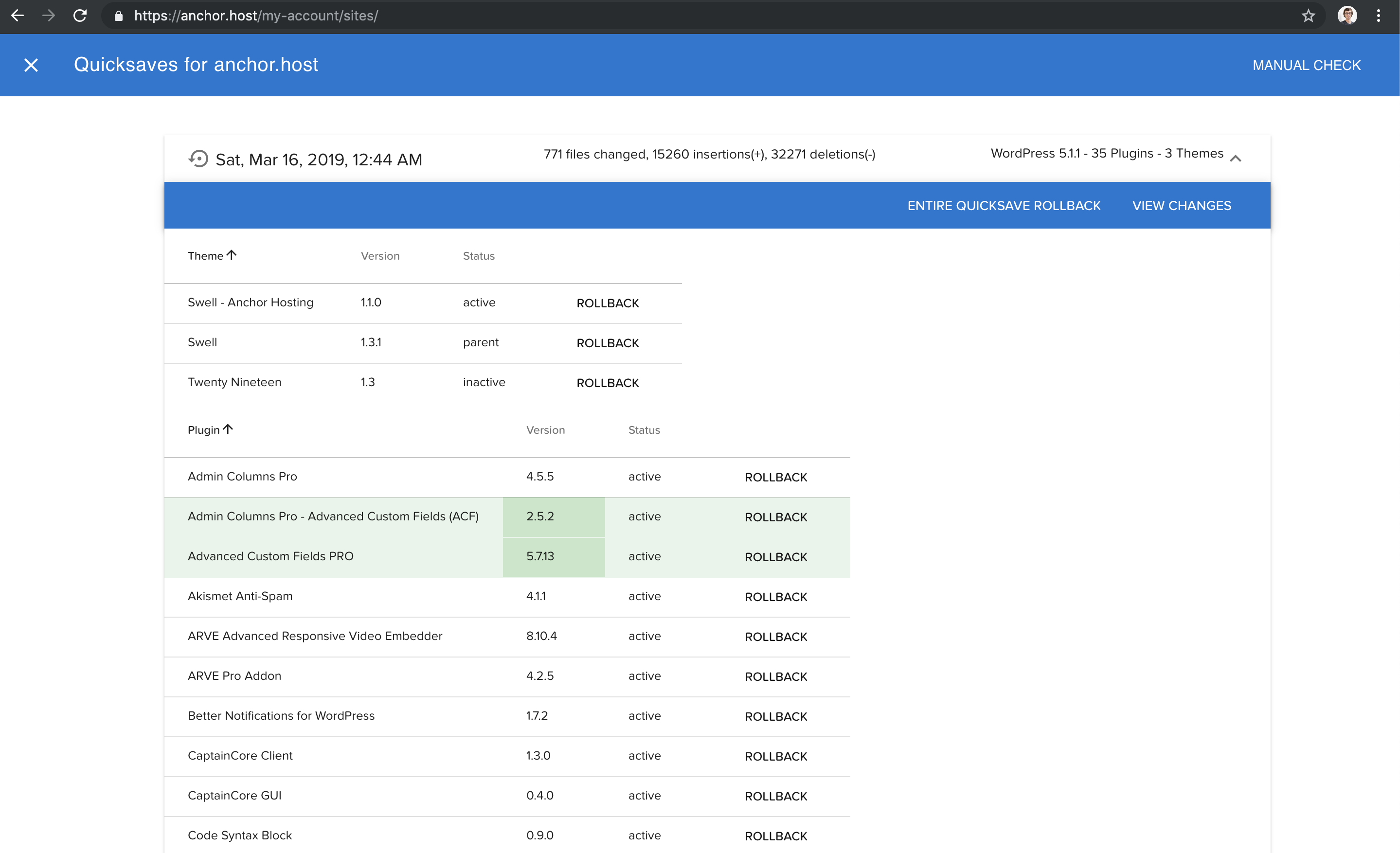The width and height of the screenshot is (1400, 853).
Task: Rollback CaptainCore Client plugin
Action: (x=775, y=756)
